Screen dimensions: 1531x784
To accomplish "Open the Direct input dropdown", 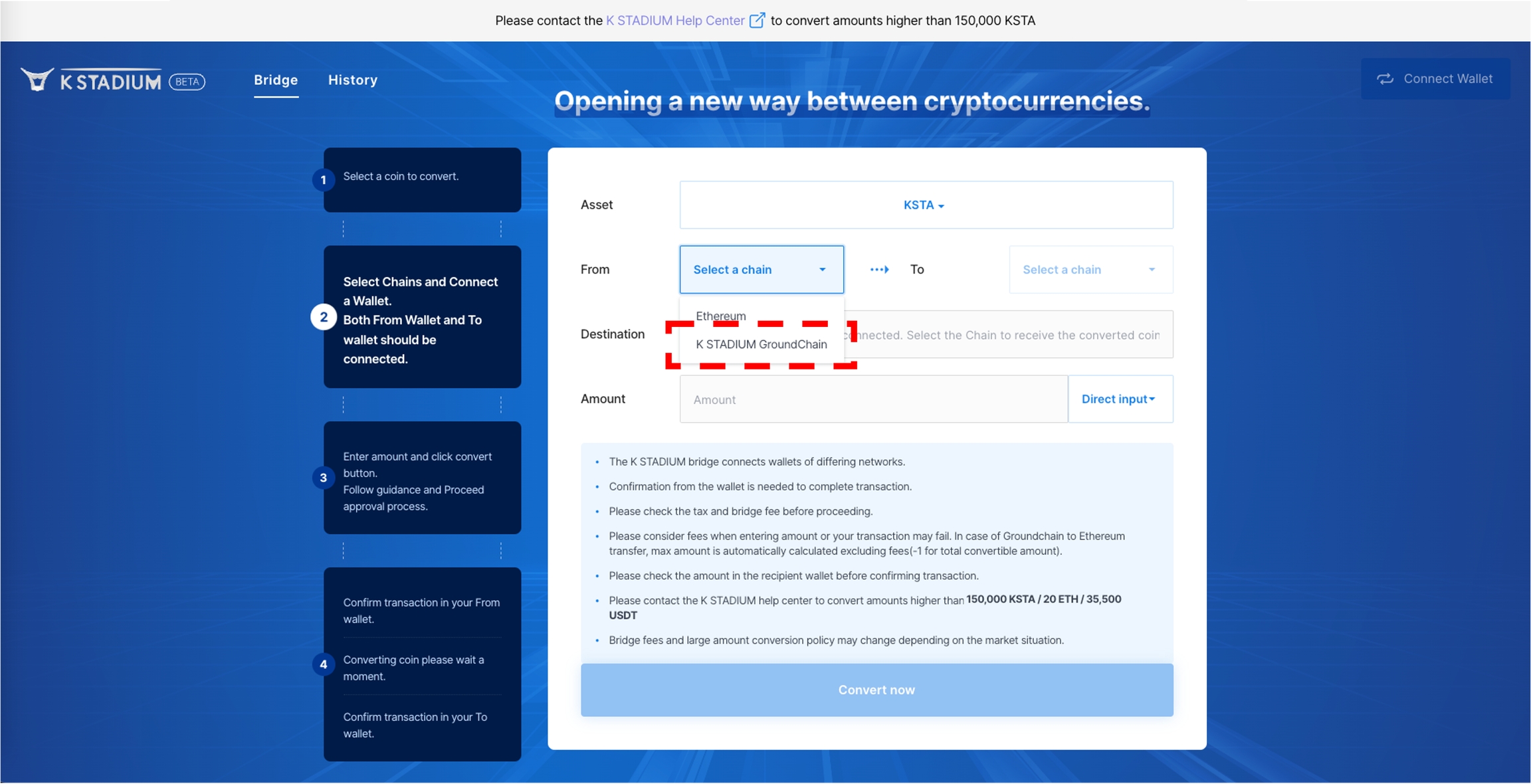I will coord(1120,399).
